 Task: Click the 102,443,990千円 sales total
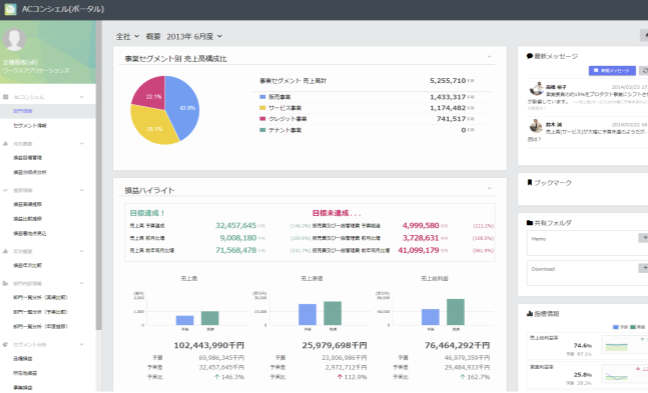[209, 345]
